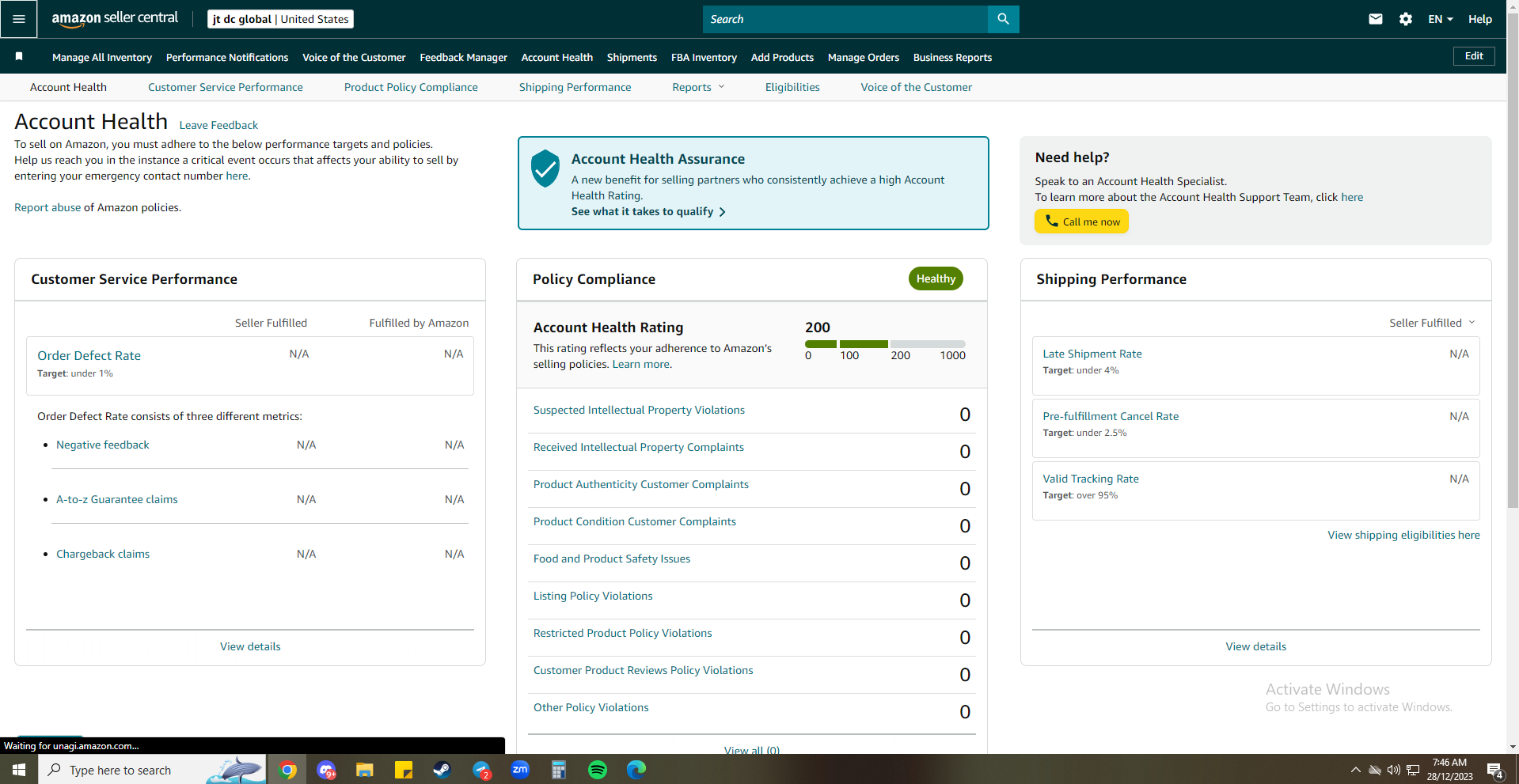Open the Late Shipment Rate link
This screenshot has width=1519, height=784.
1092,354
